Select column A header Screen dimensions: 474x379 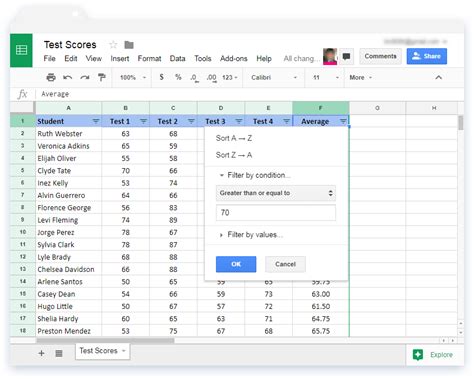point(68,108)
